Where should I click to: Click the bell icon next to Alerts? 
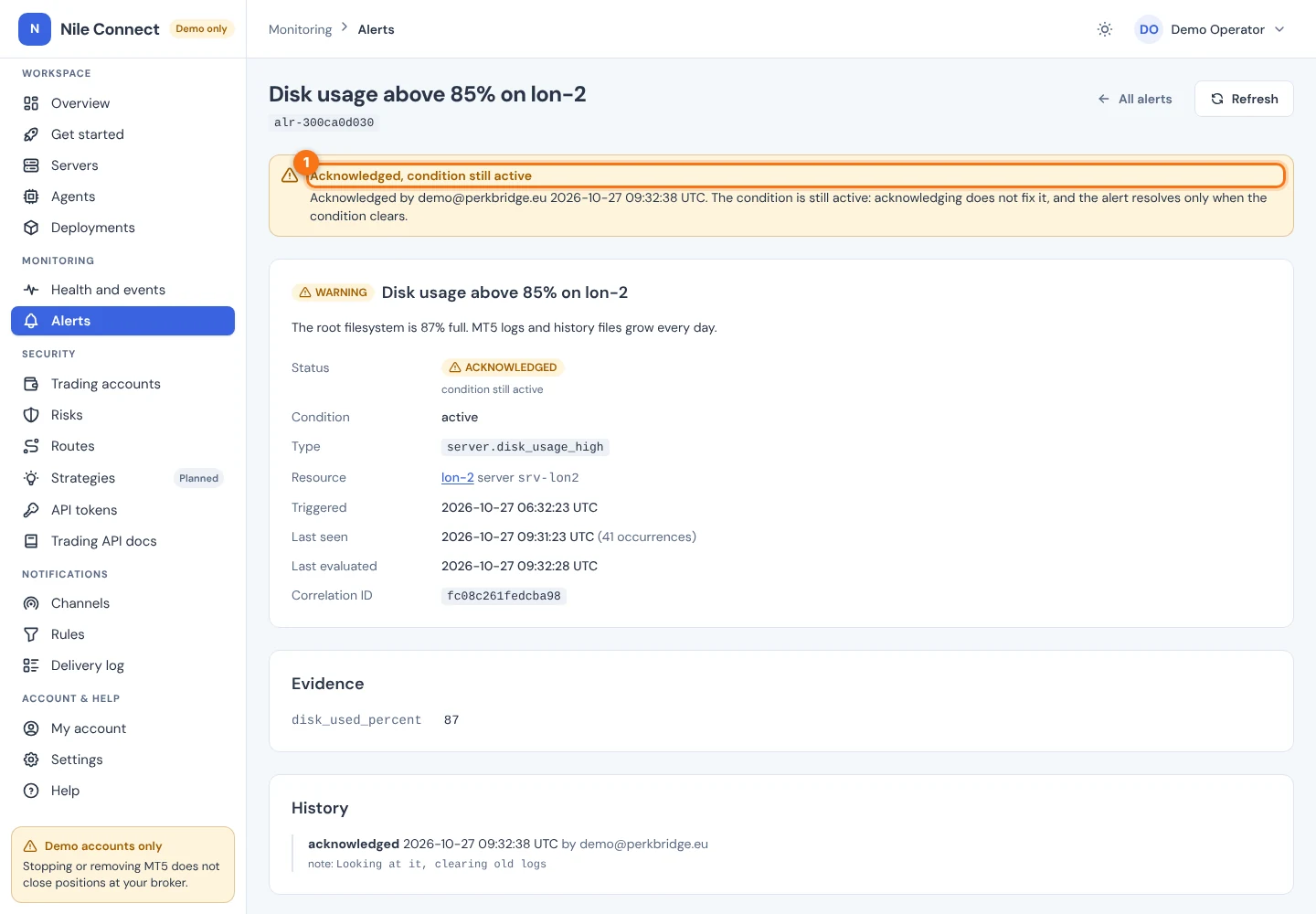(x=31, y=321)
